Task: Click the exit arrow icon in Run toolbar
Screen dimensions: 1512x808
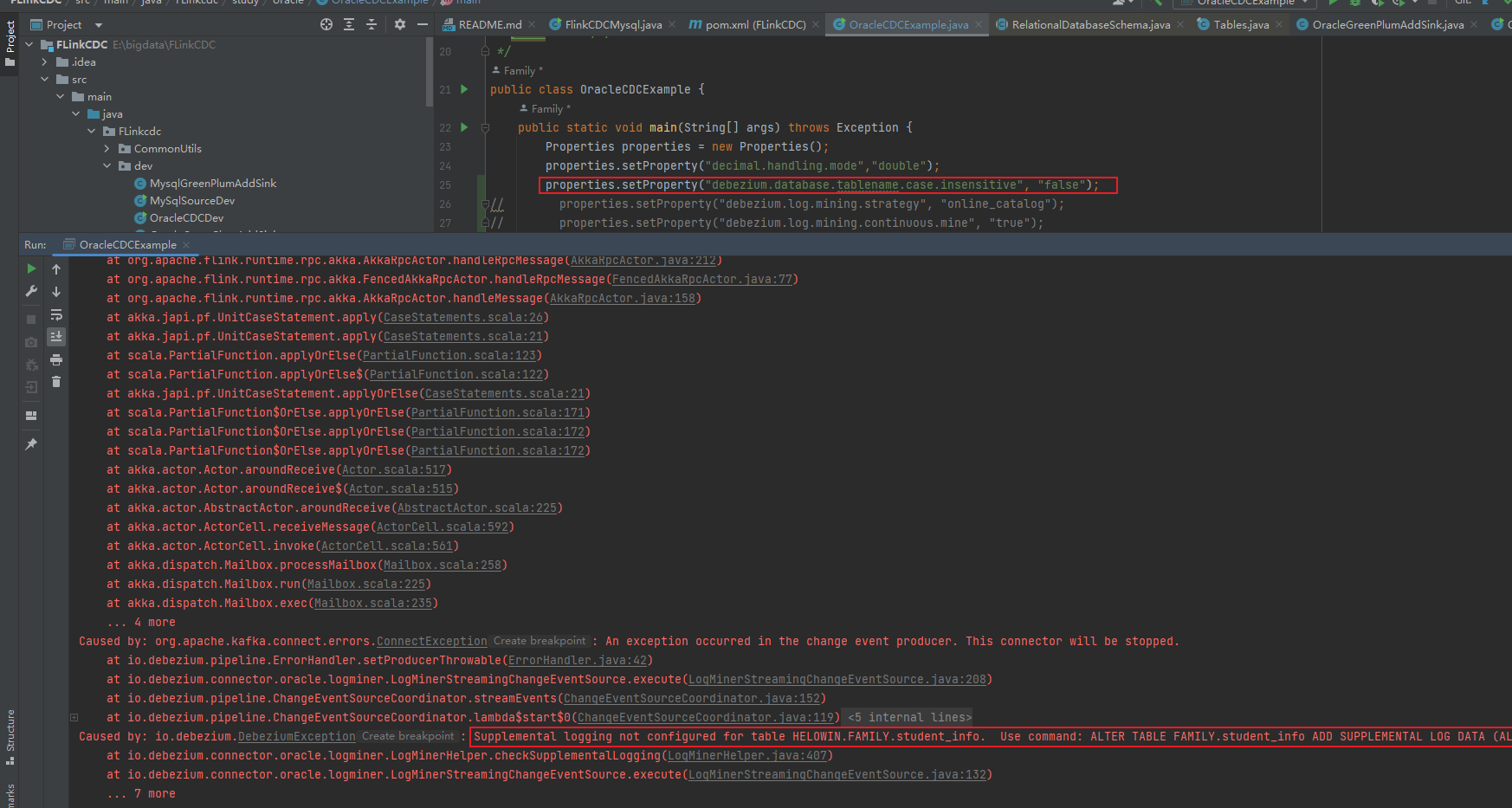Action: coord(31,387)
